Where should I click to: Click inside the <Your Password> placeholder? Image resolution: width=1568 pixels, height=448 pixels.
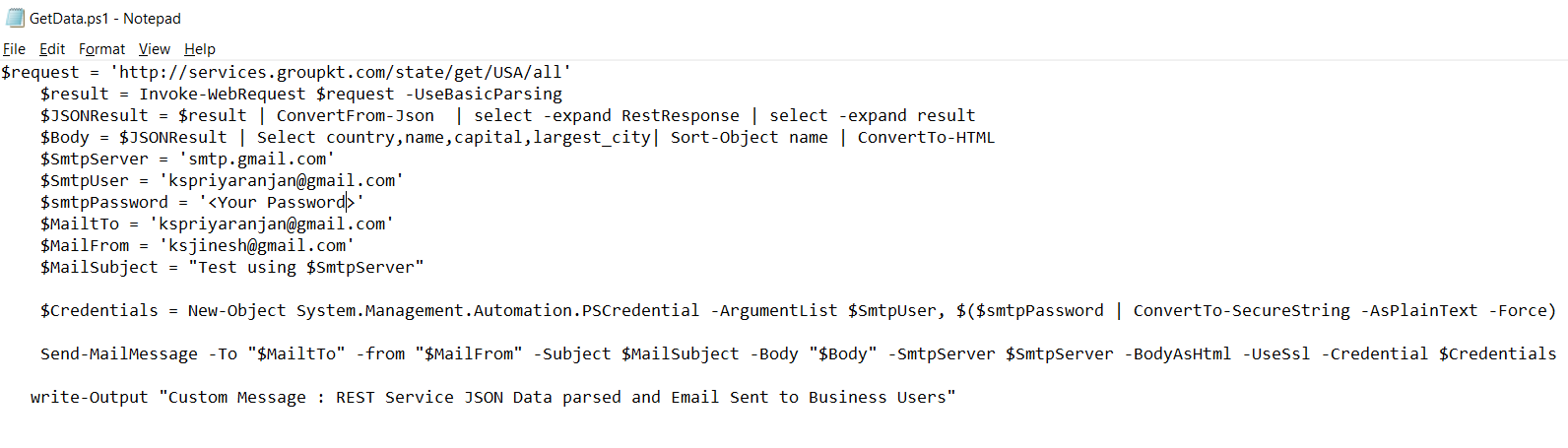click(282, 202)
